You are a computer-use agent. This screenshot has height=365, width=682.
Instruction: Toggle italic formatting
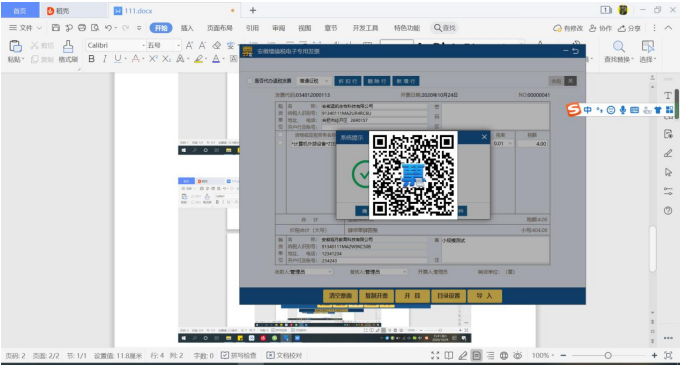pos(104,59)
